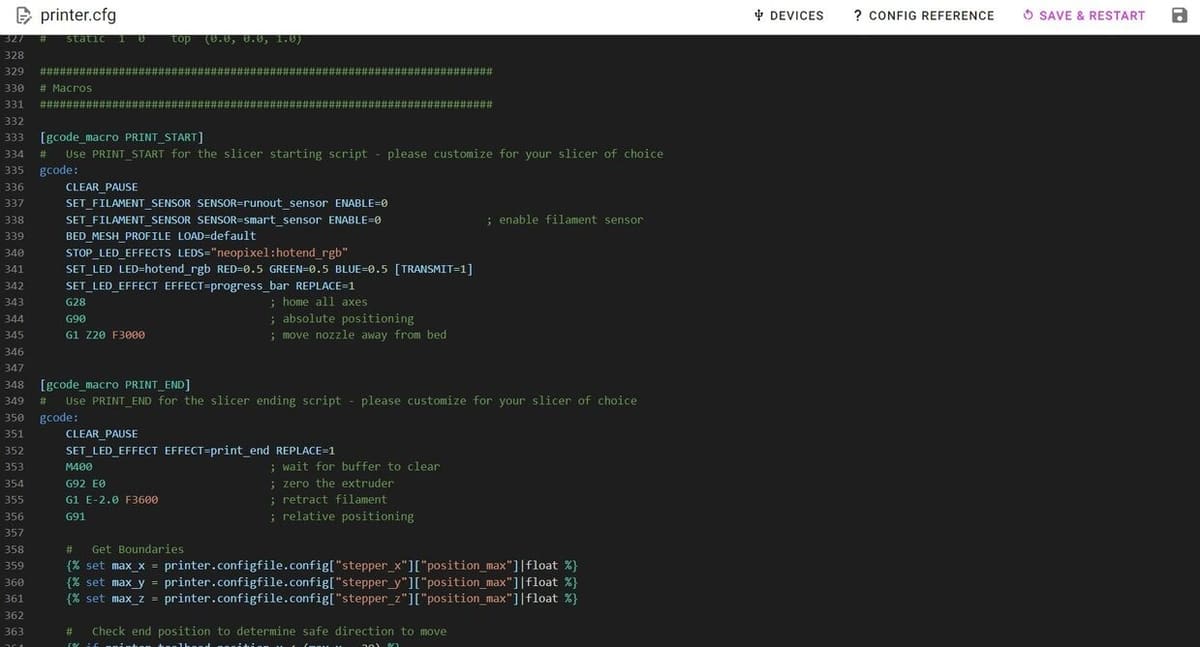
Task: Click the PRINT_START slicer comment on line 334
Action: (351, 154)
